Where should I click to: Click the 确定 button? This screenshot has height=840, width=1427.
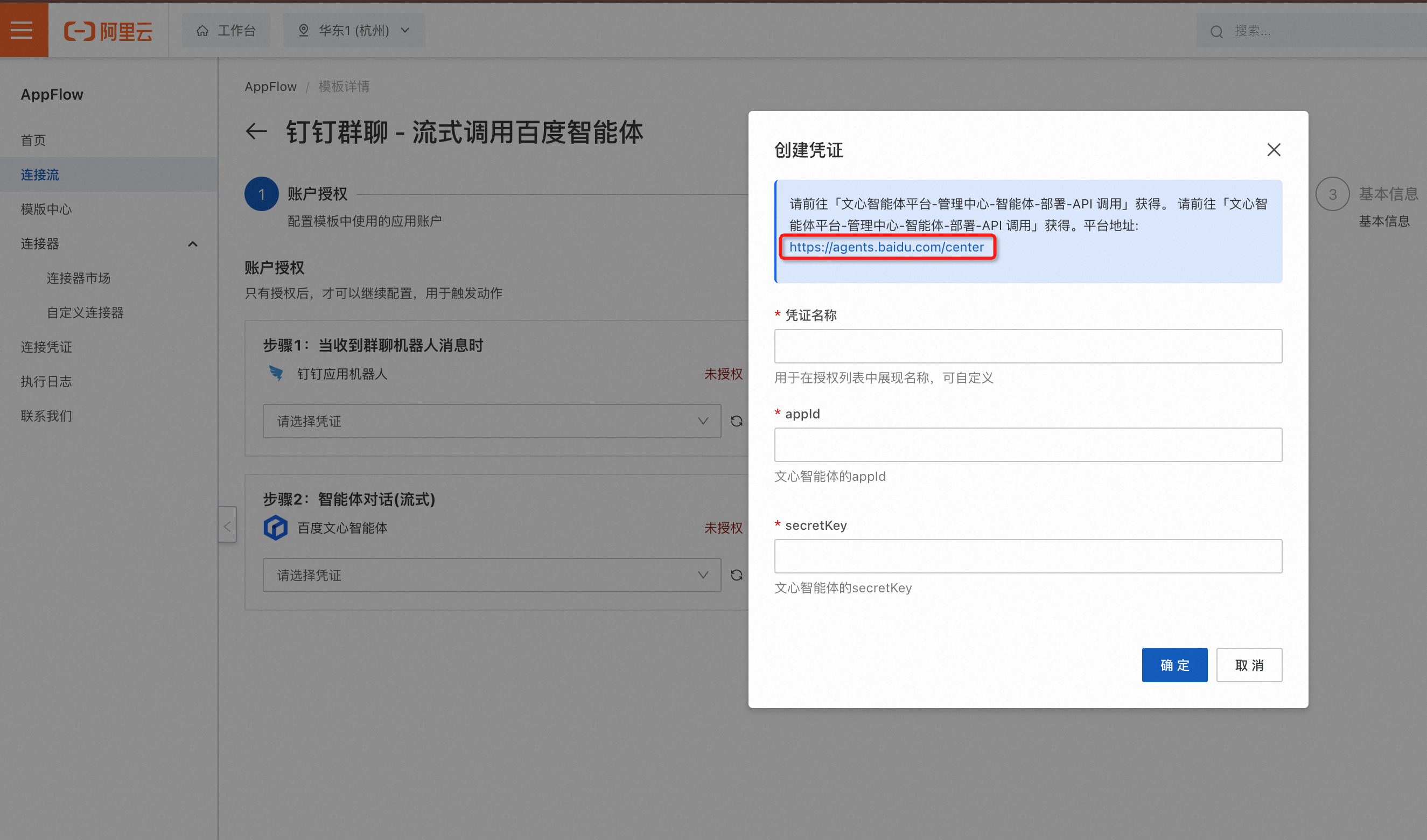click(1174, 664)
